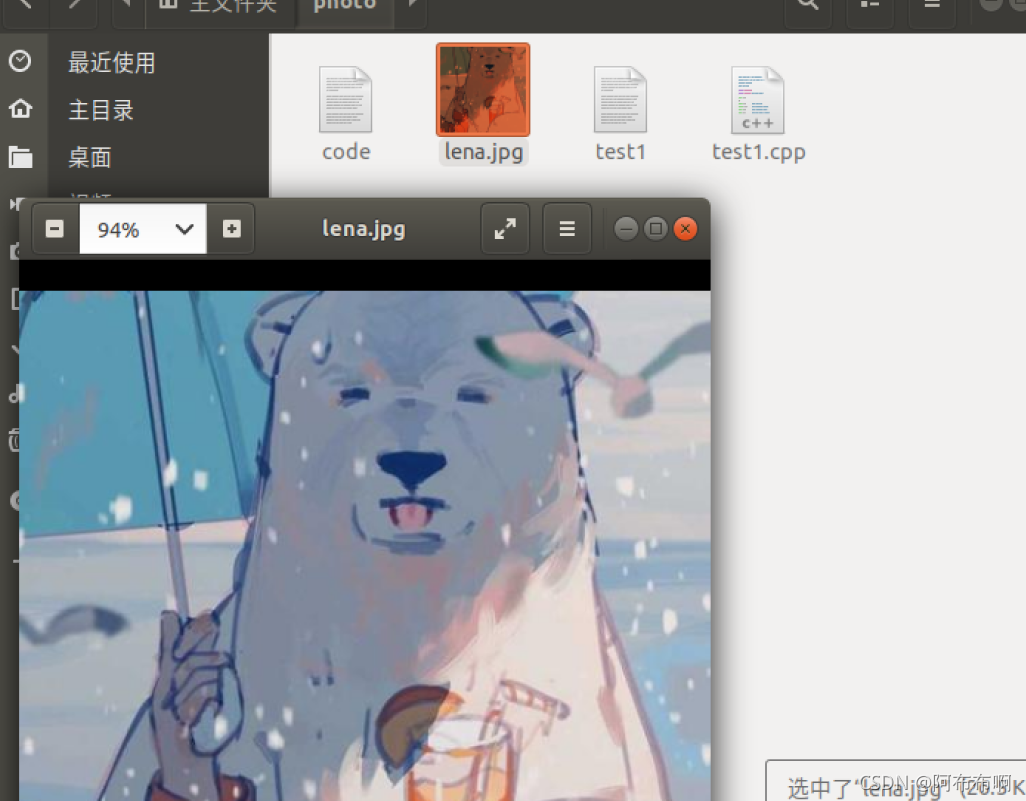Enter fullscreen in the lena.jpg viewer
Screen dimensions: 1026x801
pyautogui.click(x=505, y=229)
